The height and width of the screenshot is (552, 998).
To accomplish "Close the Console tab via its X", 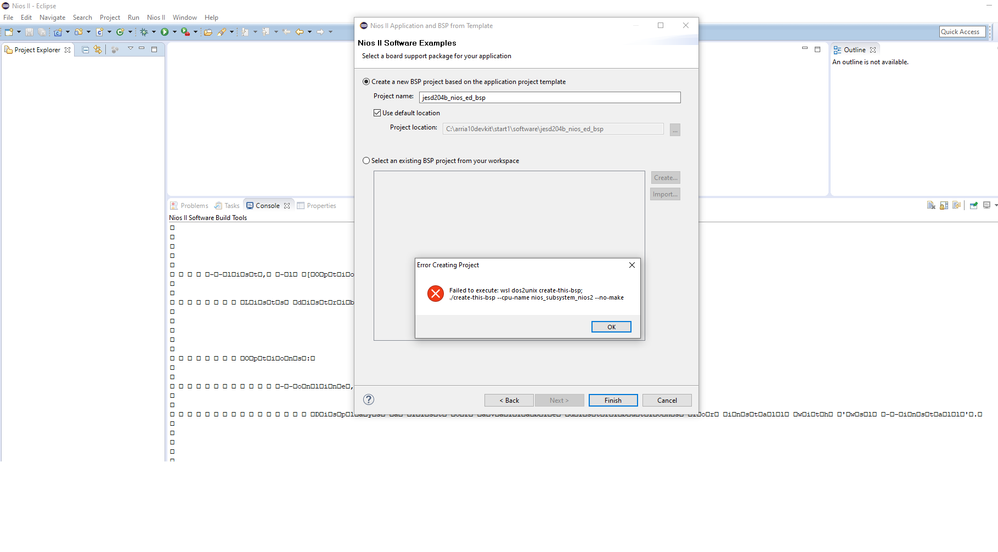I will click(287, 206).
